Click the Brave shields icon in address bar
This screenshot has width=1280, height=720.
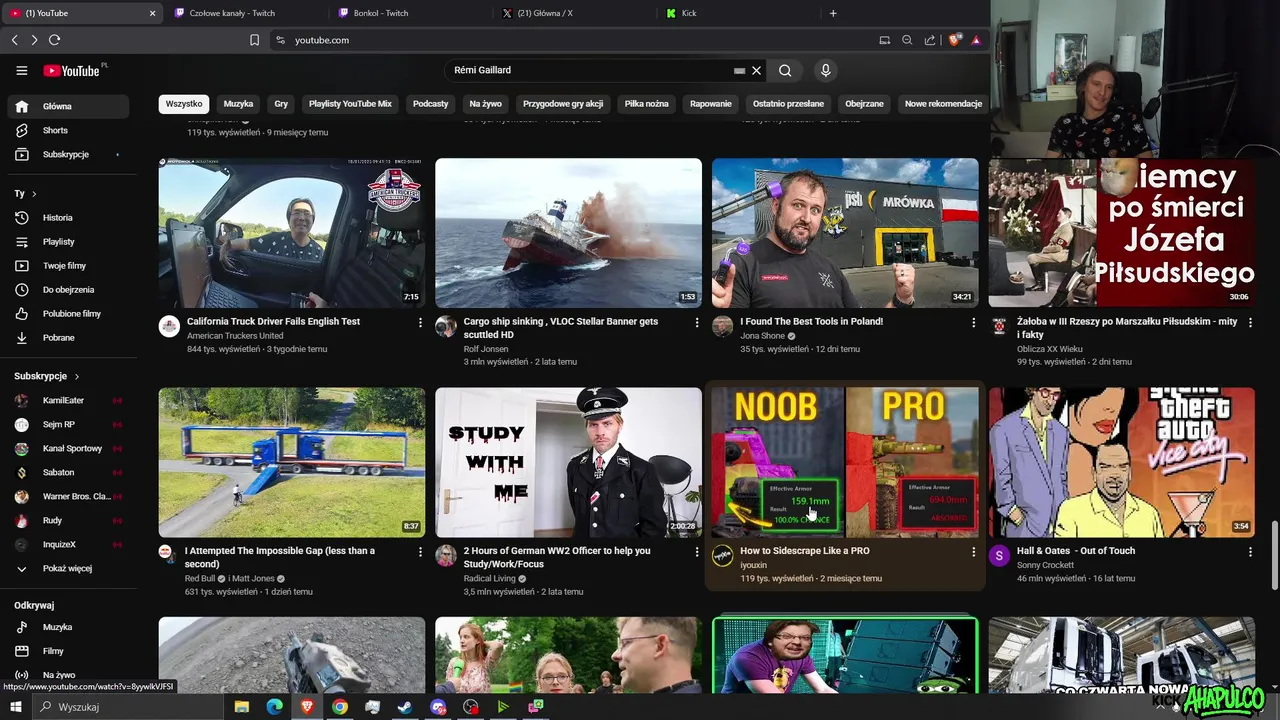click(954, 40)
